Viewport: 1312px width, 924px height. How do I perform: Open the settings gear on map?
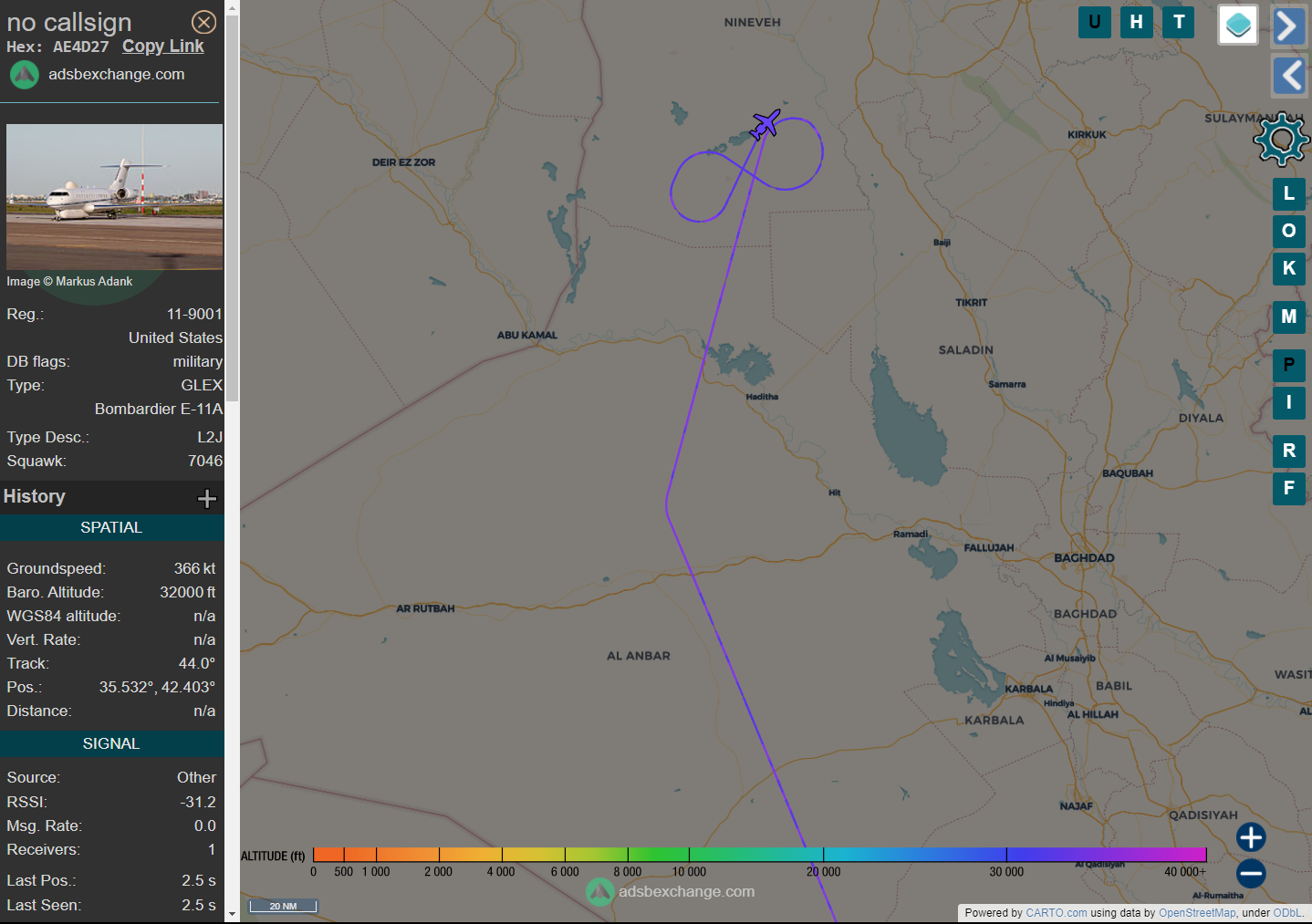1281,140
